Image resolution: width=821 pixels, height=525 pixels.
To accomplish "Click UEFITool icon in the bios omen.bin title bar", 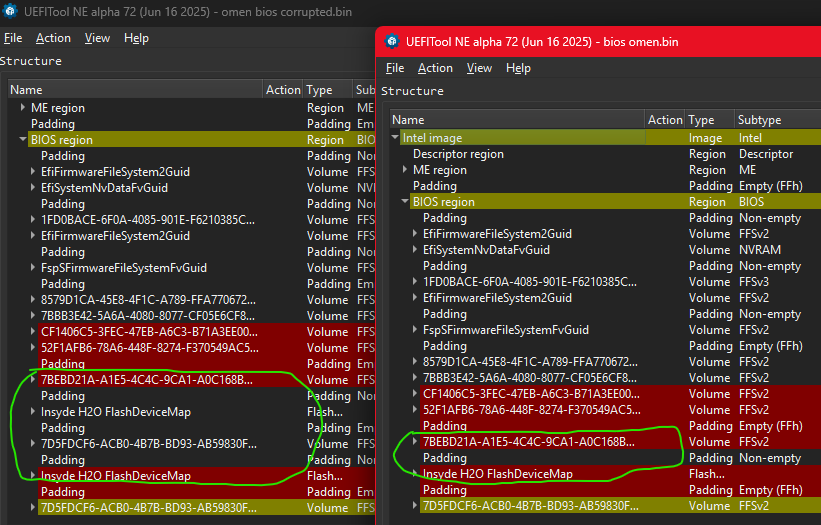I will (x=391, y=42).
